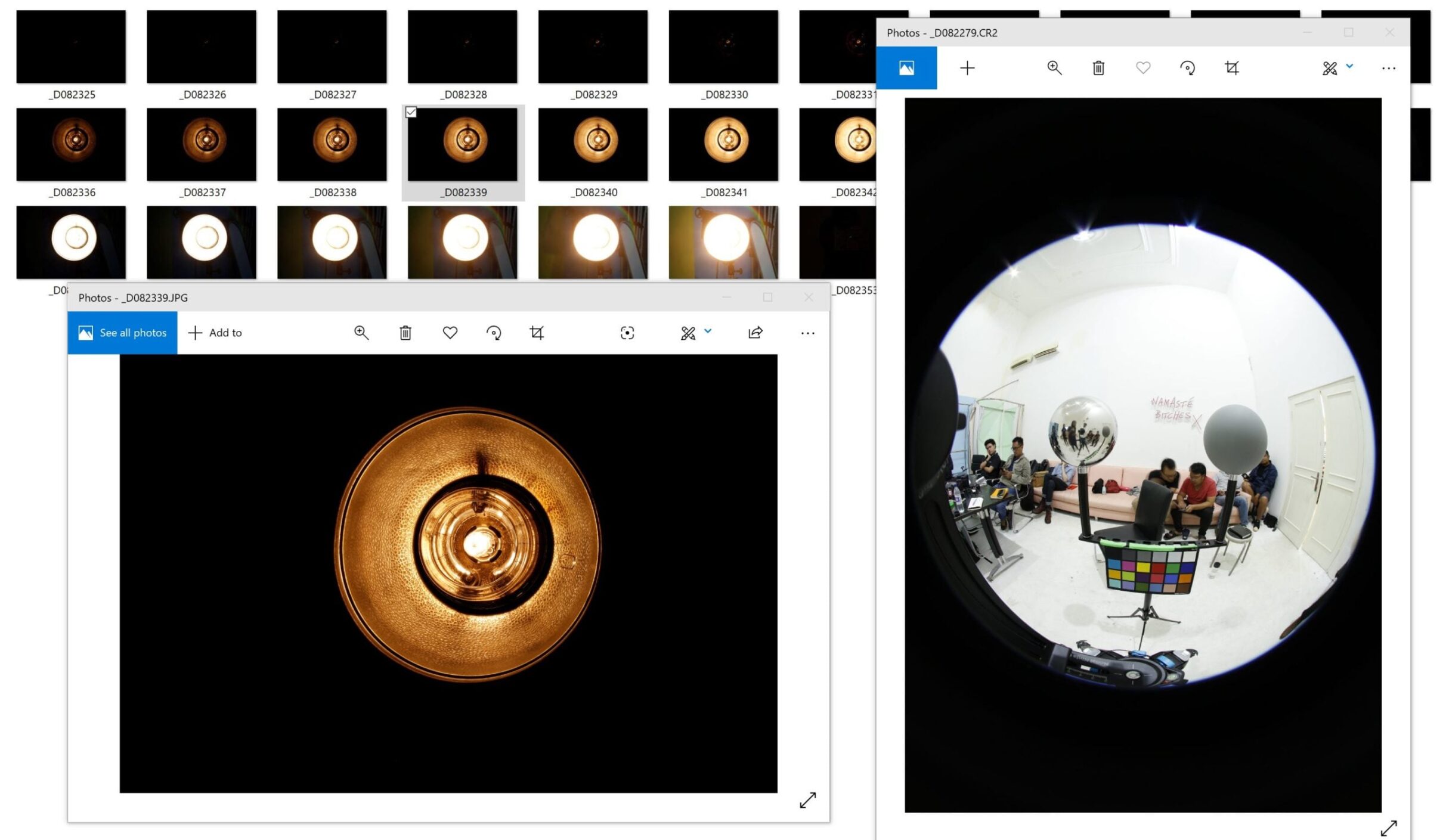This screenshot has height=840, width=1443.
Task: Expand Edit & Create dropdown arrow in _D082339.JPG window
Action: [708, 331]
